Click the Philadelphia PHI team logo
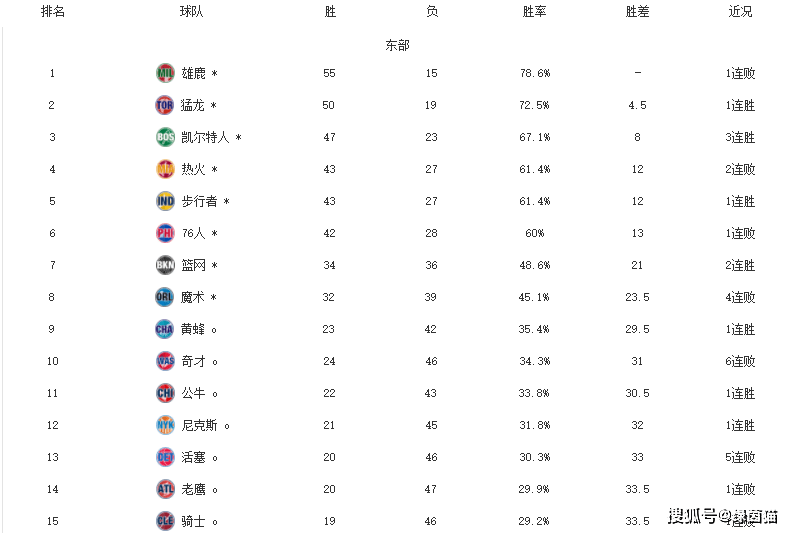Viewport: 792px width, 533px height. (x=165, y=233)
